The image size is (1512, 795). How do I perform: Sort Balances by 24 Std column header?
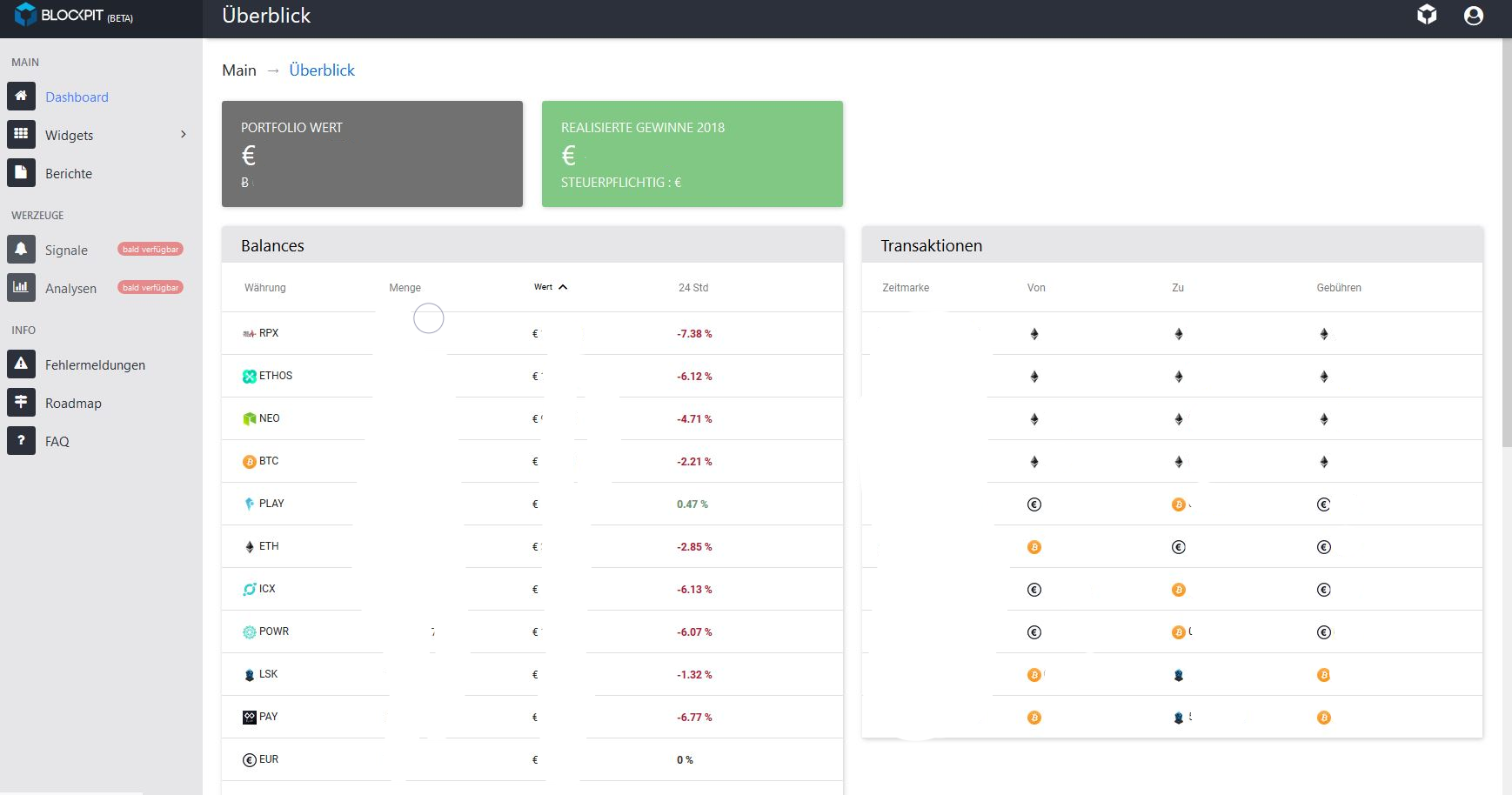(693, 288)
